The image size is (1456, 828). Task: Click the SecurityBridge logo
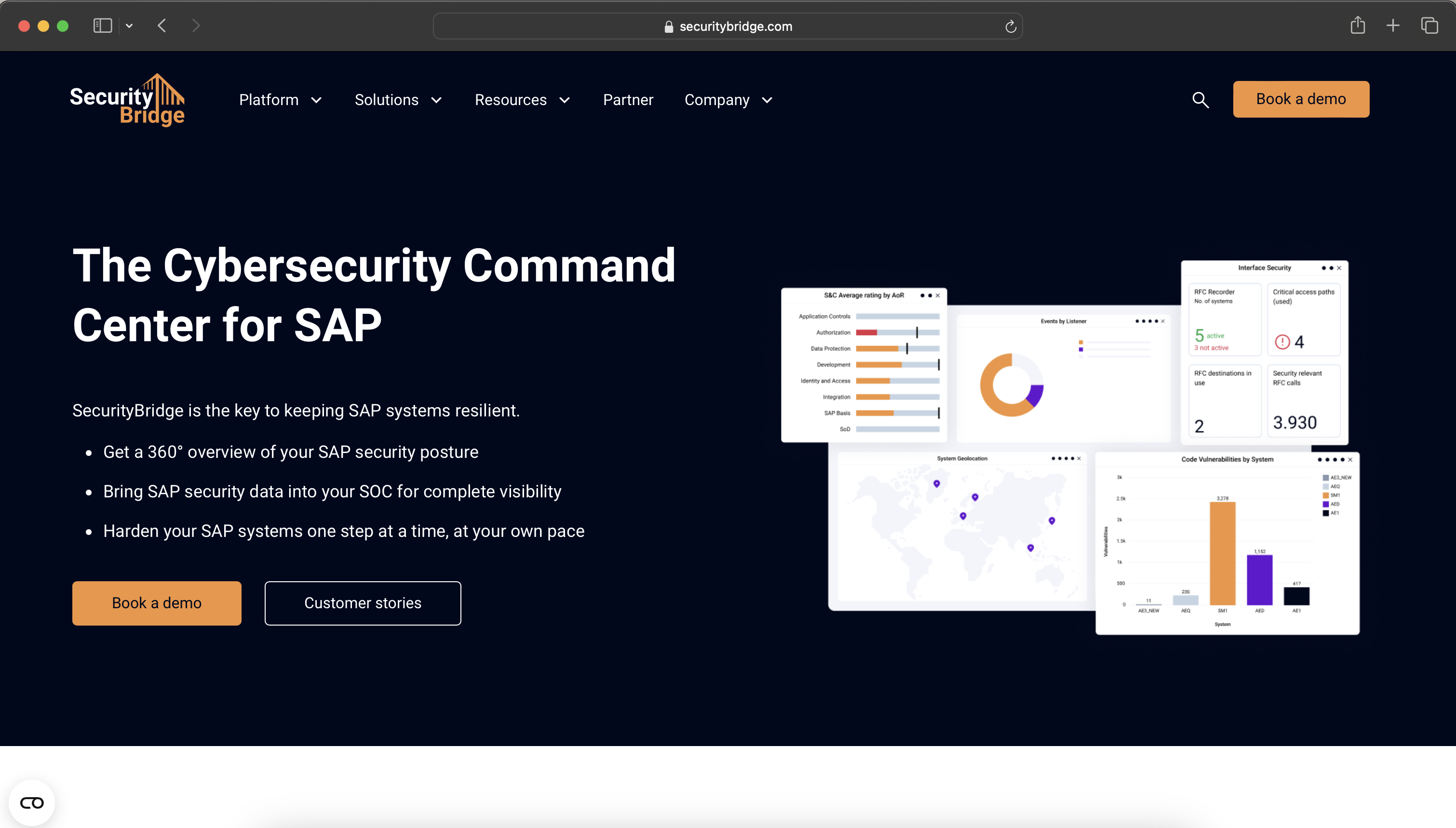click(127, 100)
